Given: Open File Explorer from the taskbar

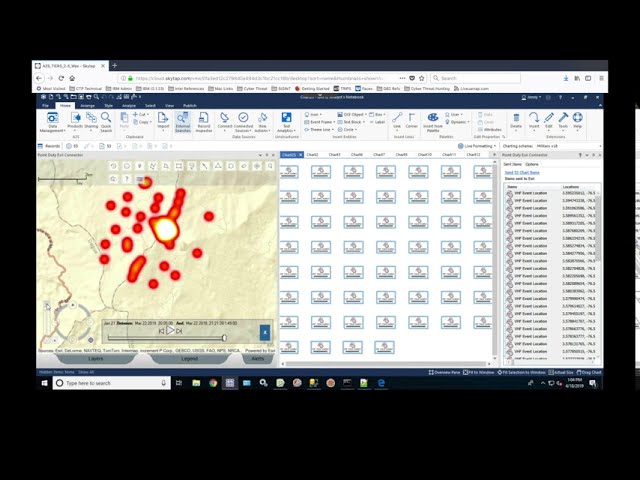Looking at the screenshot, I should [x=196, y=383].
